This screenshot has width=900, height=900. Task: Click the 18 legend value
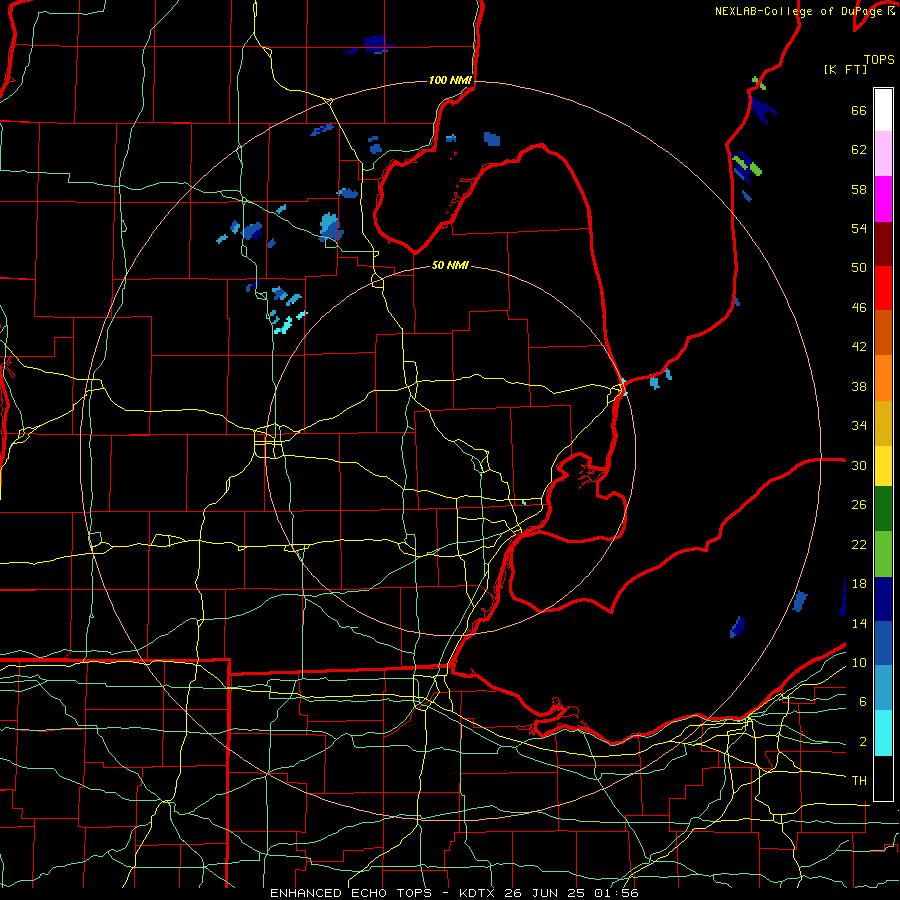pos(859,584)
